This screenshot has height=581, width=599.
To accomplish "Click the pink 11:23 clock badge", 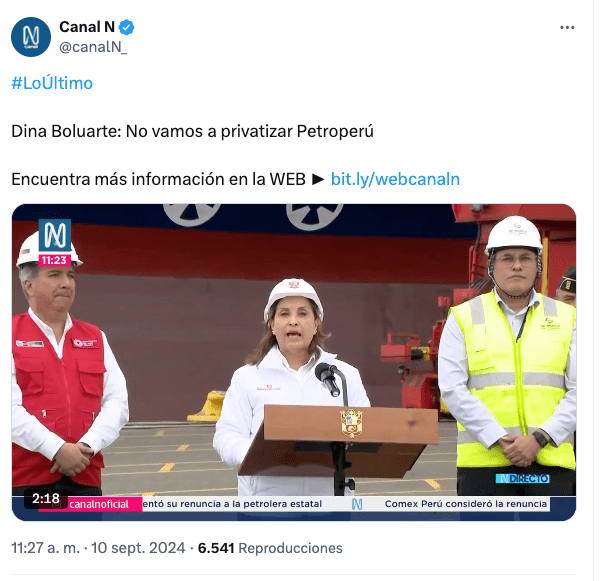I will click(x=55, y=261).
